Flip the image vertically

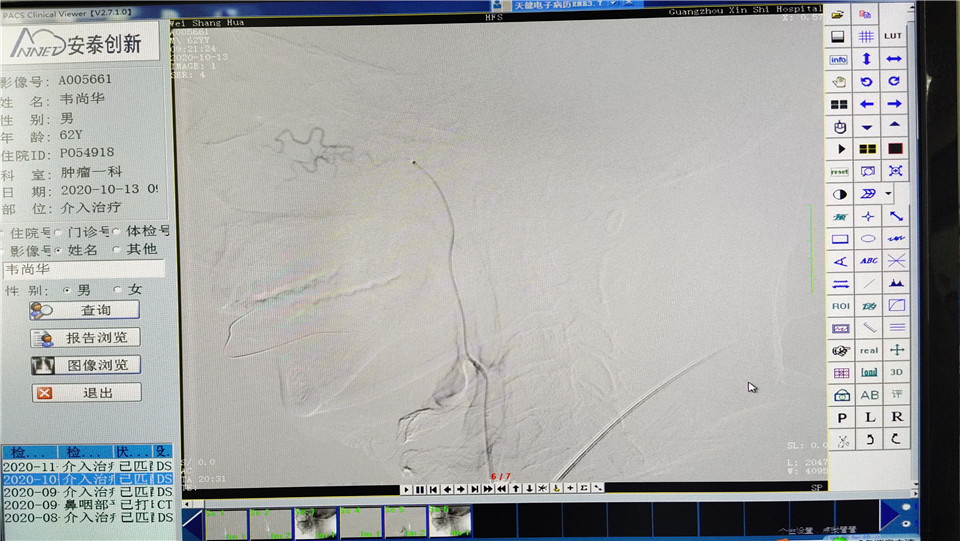(x=866, y=59)
